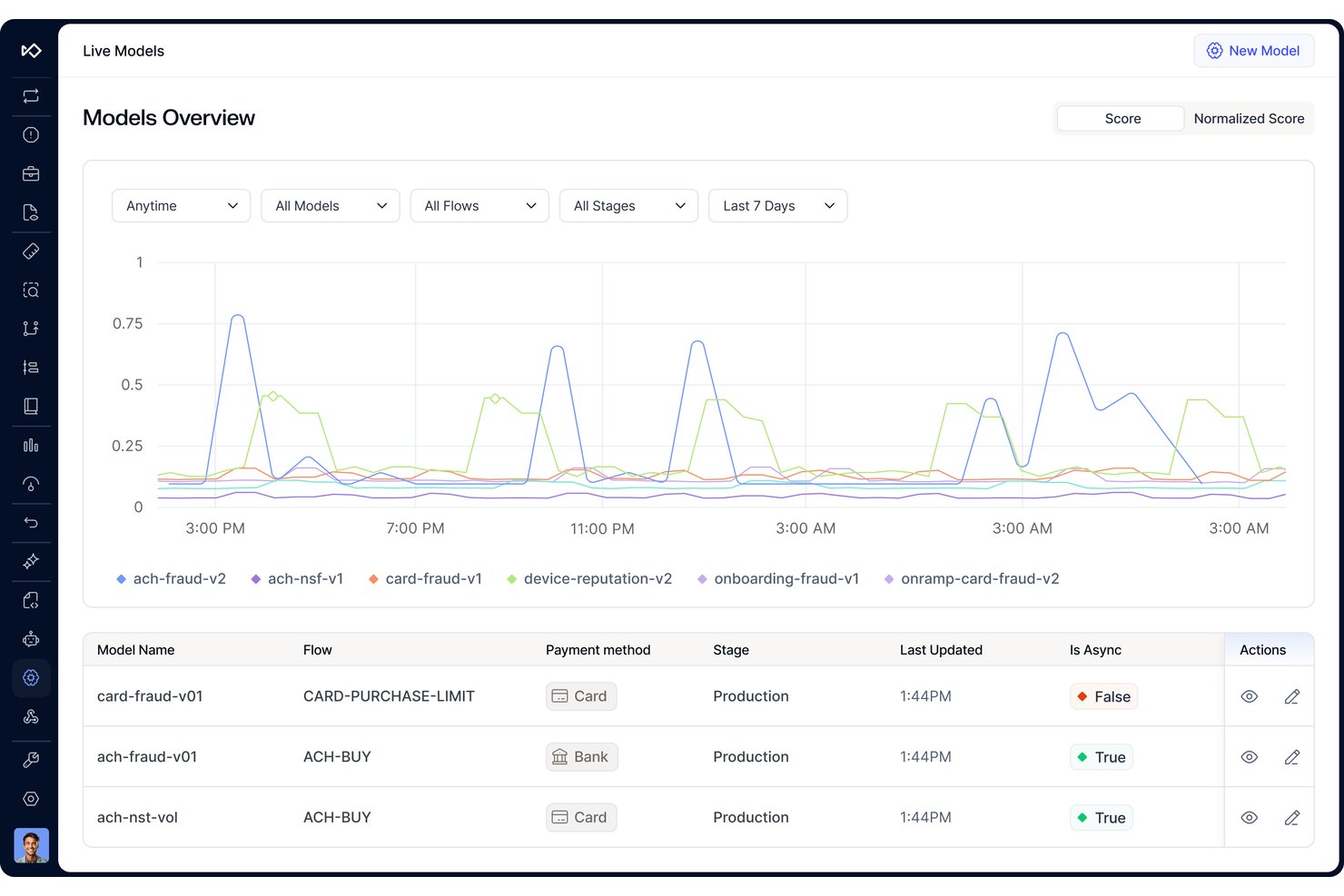The image size is (1344, 896).
Task: Click the green diamond marker on the first device-reputation peak
Action: [x=273, y=396]
